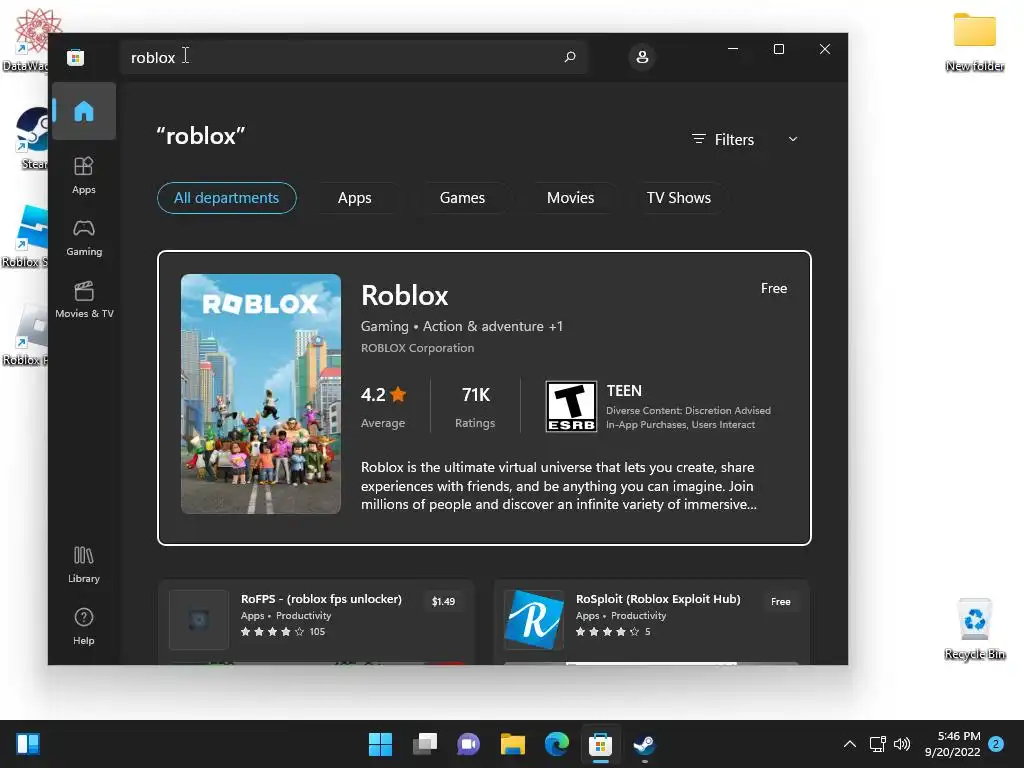The width and height of the screenshot is (1024, 768).
Task: Click the Microsoft Store logo icon
Action: coord(75,57)
